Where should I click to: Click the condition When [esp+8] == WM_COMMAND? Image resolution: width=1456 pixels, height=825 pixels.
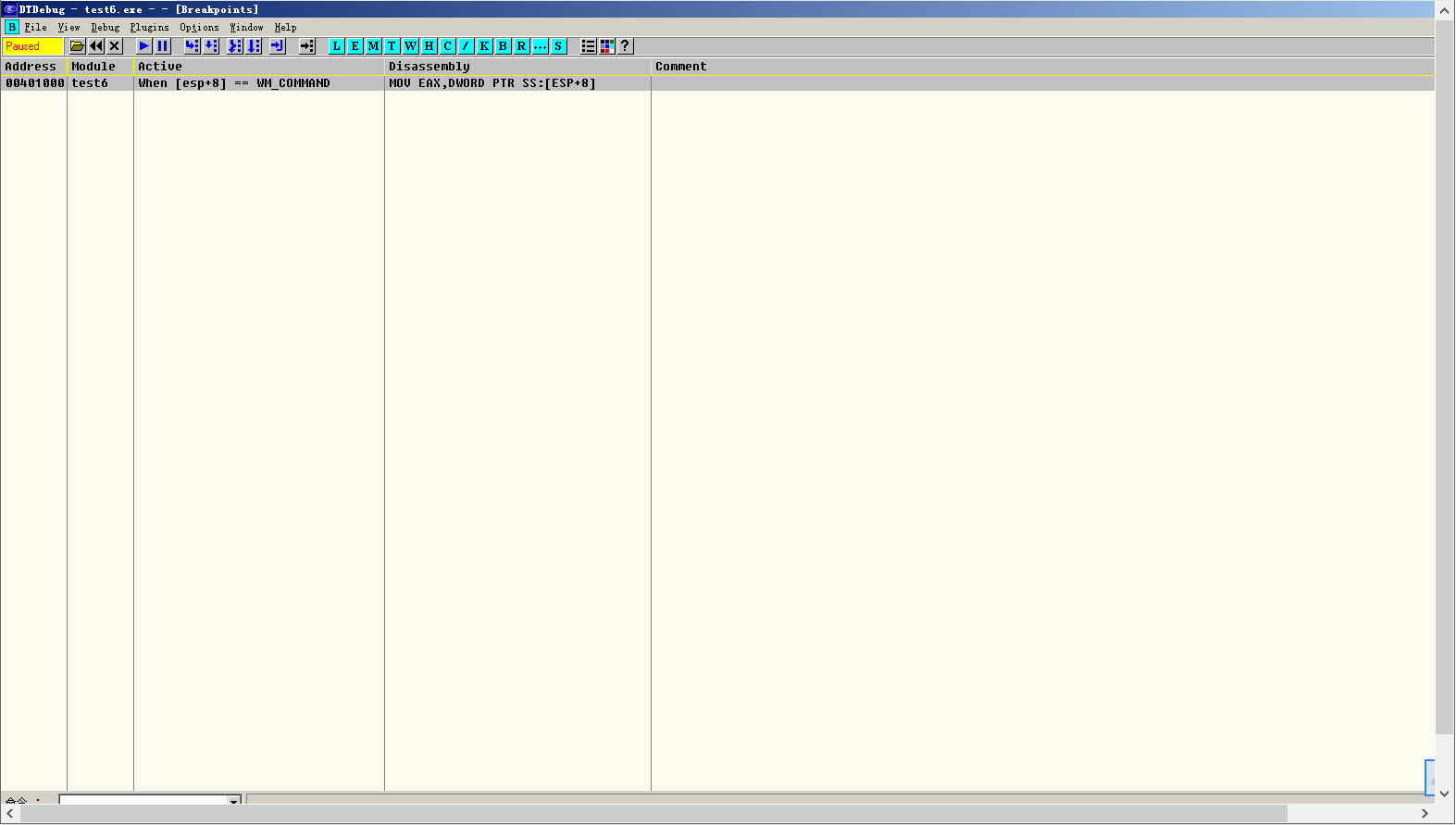point(234,83)
